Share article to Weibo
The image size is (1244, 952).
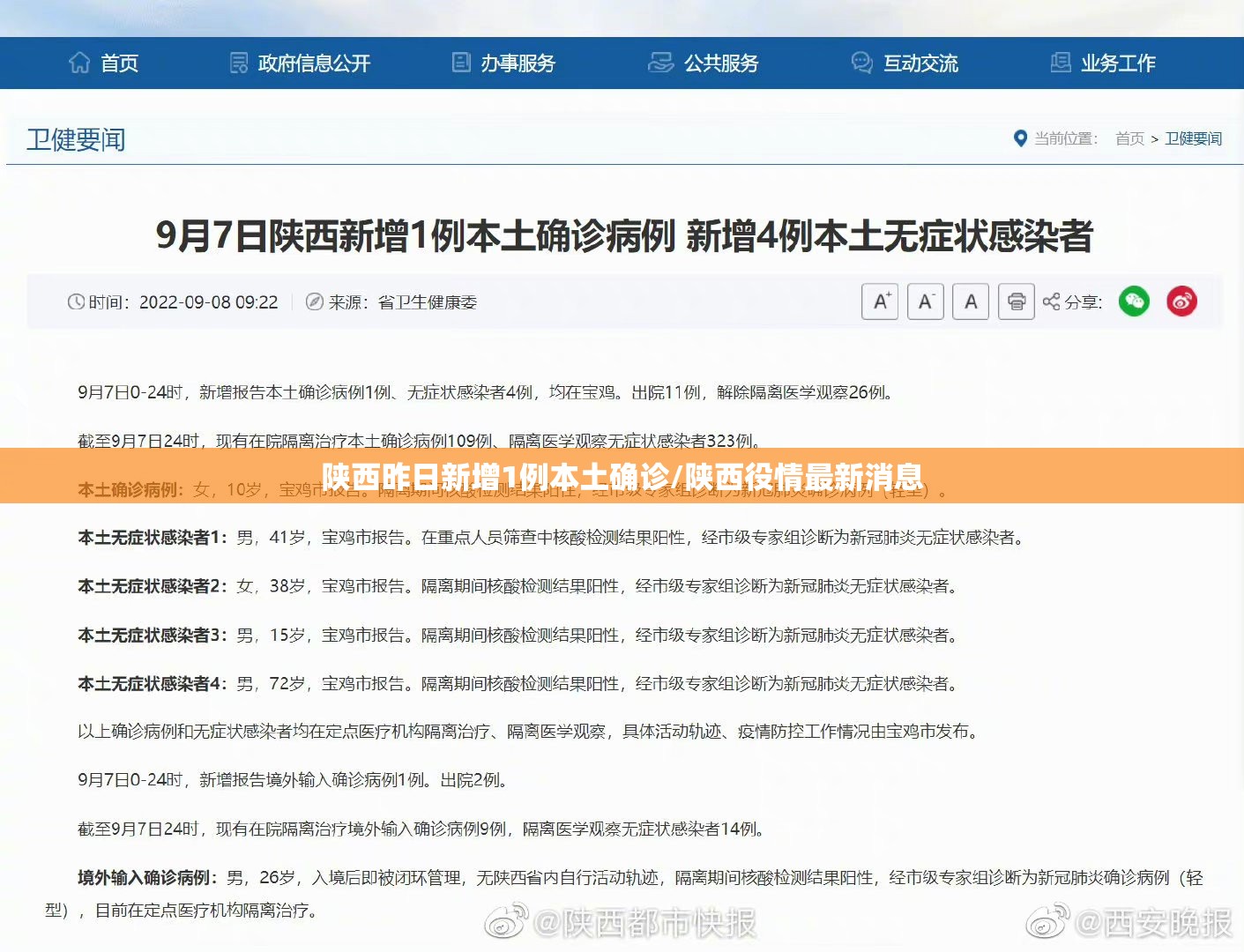click(1181, 301)
